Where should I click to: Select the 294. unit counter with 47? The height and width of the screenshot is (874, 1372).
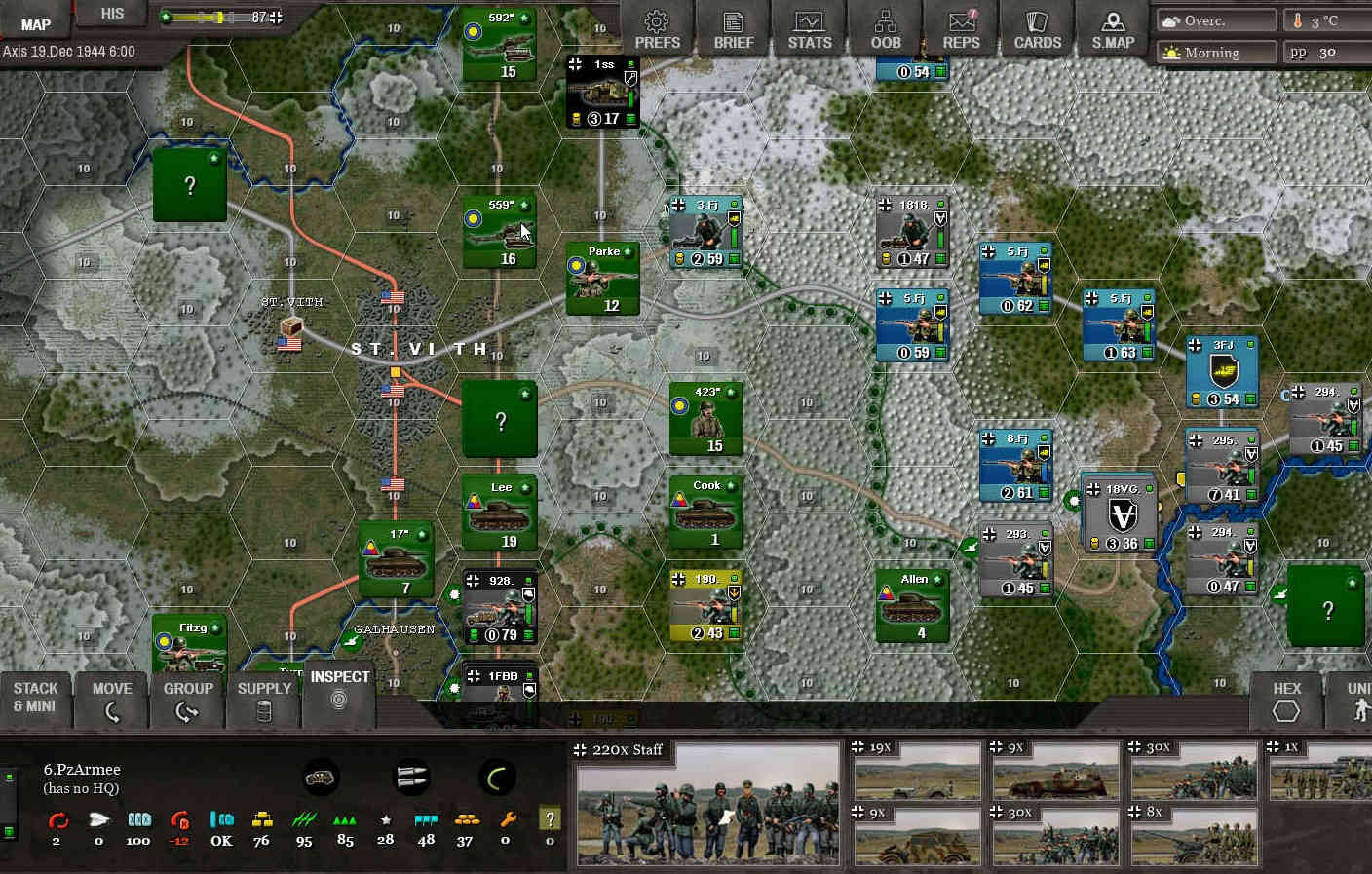point(1222,559)
